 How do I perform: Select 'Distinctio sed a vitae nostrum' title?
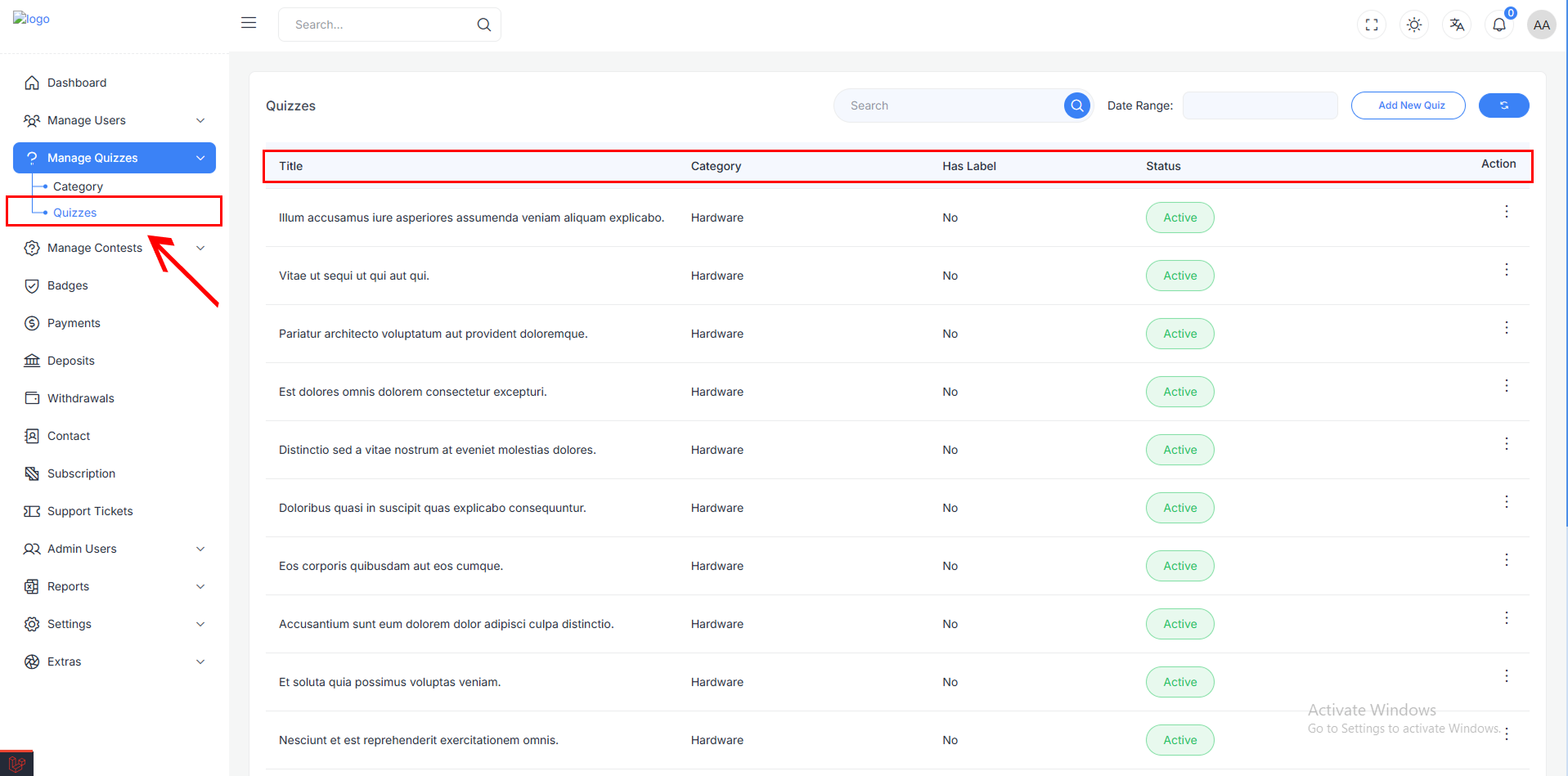(438, 450)
